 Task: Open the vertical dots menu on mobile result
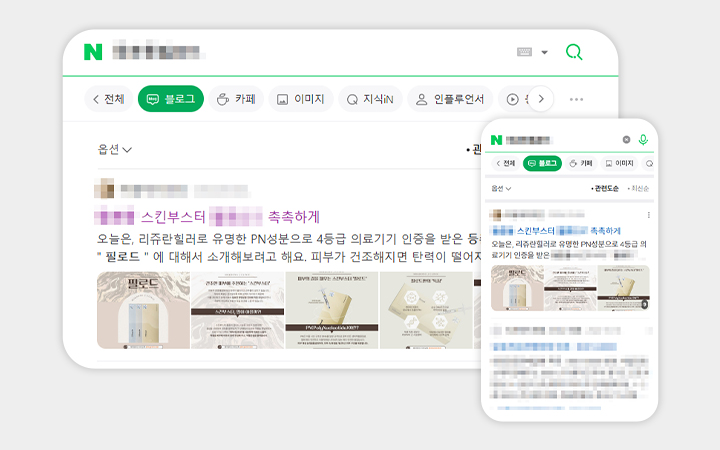(x=648, y=215)
